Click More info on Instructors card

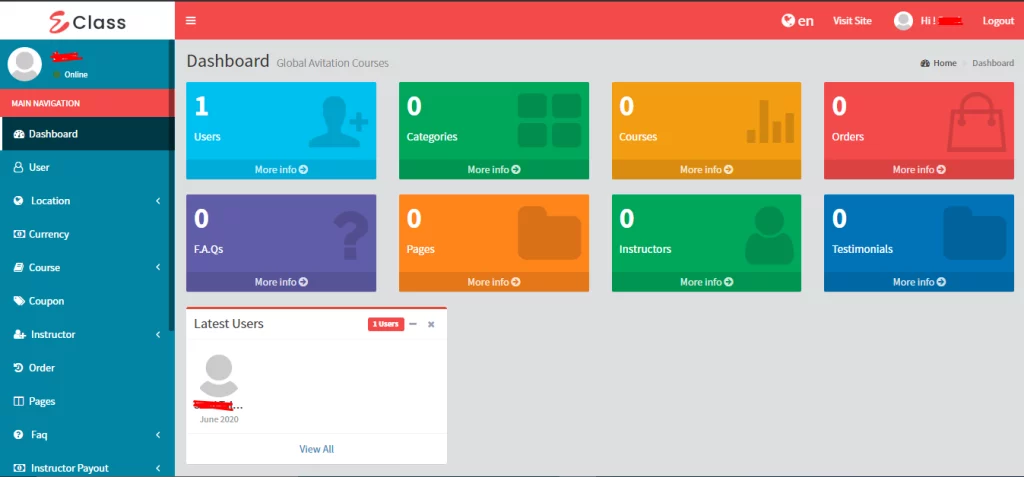707,282
